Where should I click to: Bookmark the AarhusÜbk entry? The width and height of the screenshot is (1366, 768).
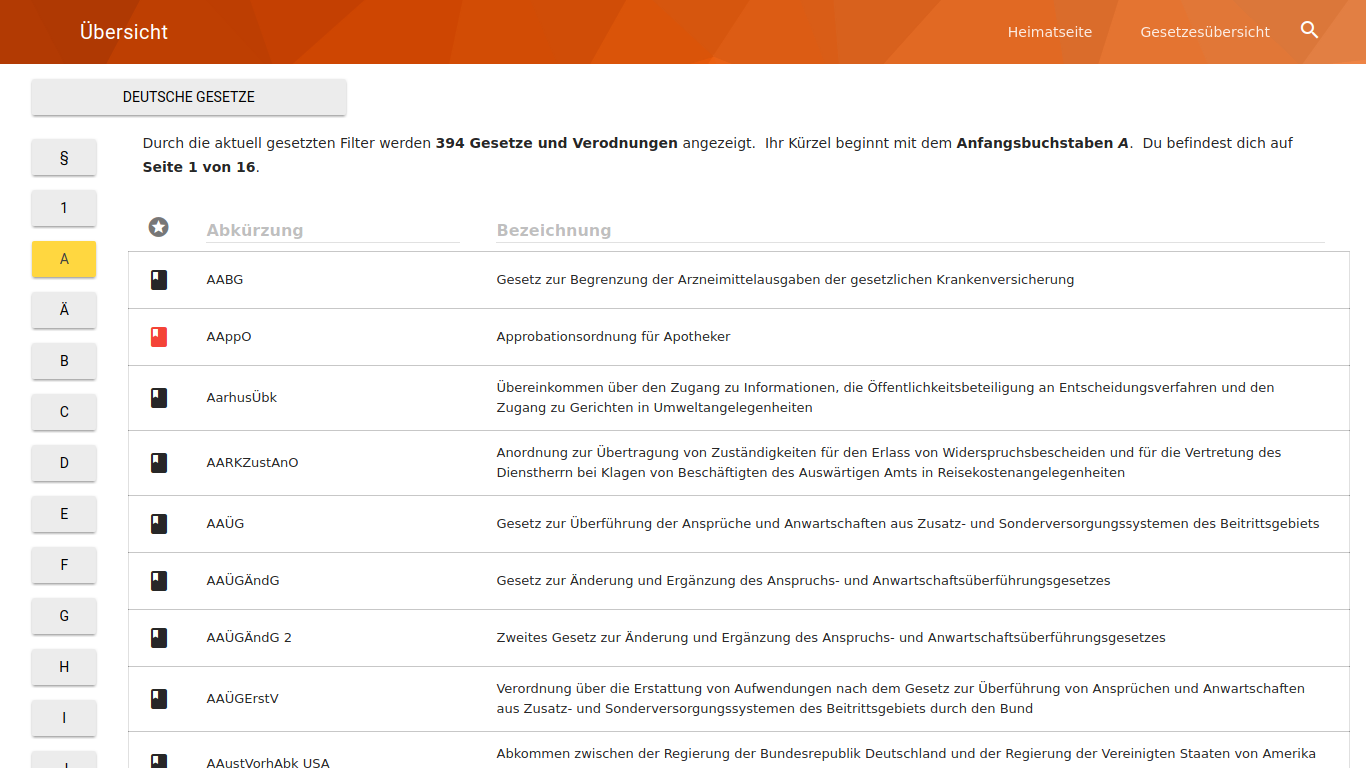158,398
